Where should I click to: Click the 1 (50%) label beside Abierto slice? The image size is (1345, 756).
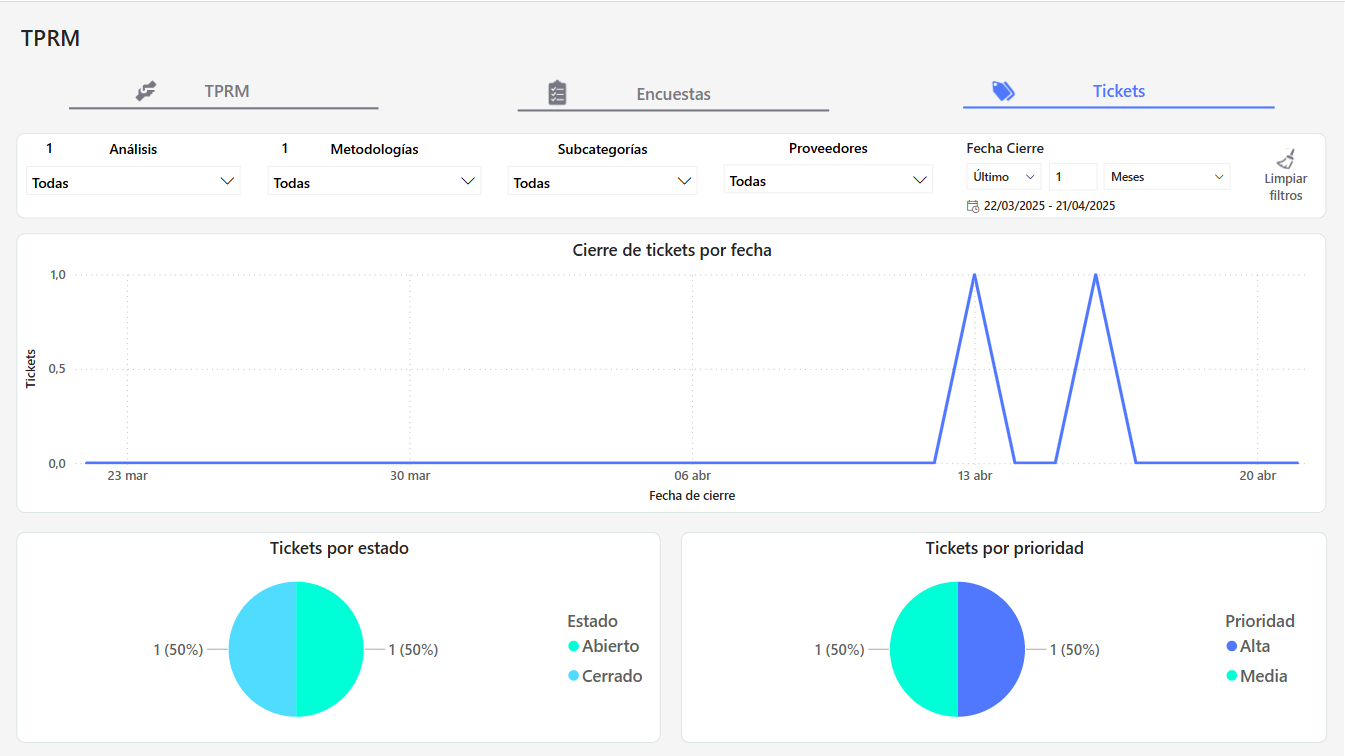pos(413,650)
